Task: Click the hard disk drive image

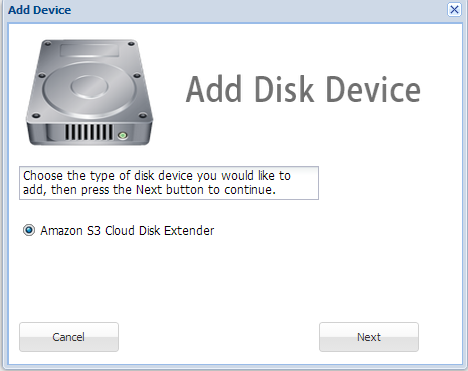Action: tap(89, 92)
